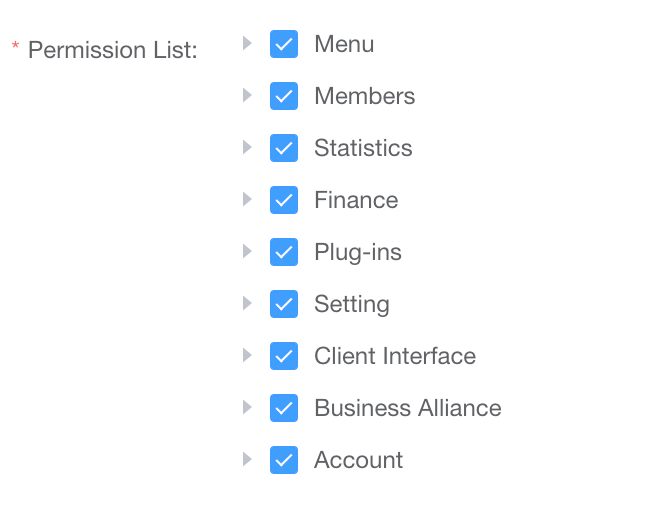Uncheck the Client Interface checkbox
The height and width of the screenshot is (518, 662).
coord(284,356)
